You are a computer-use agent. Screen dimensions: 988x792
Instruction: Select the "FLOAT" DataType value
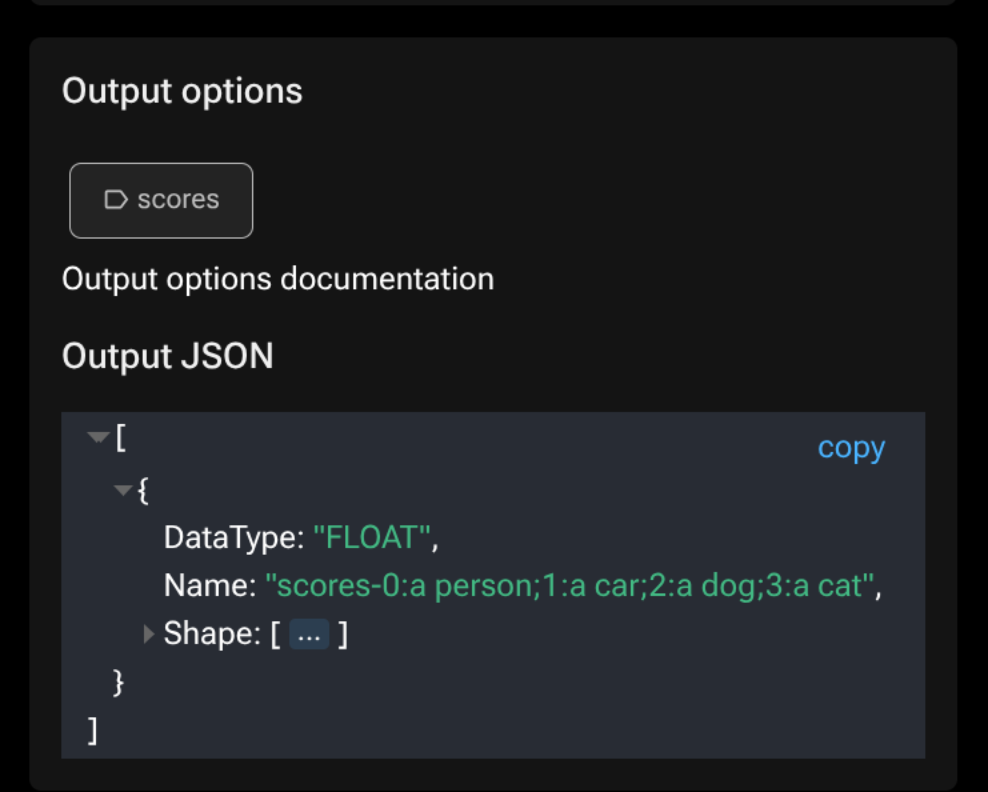[x=372, y=537]
